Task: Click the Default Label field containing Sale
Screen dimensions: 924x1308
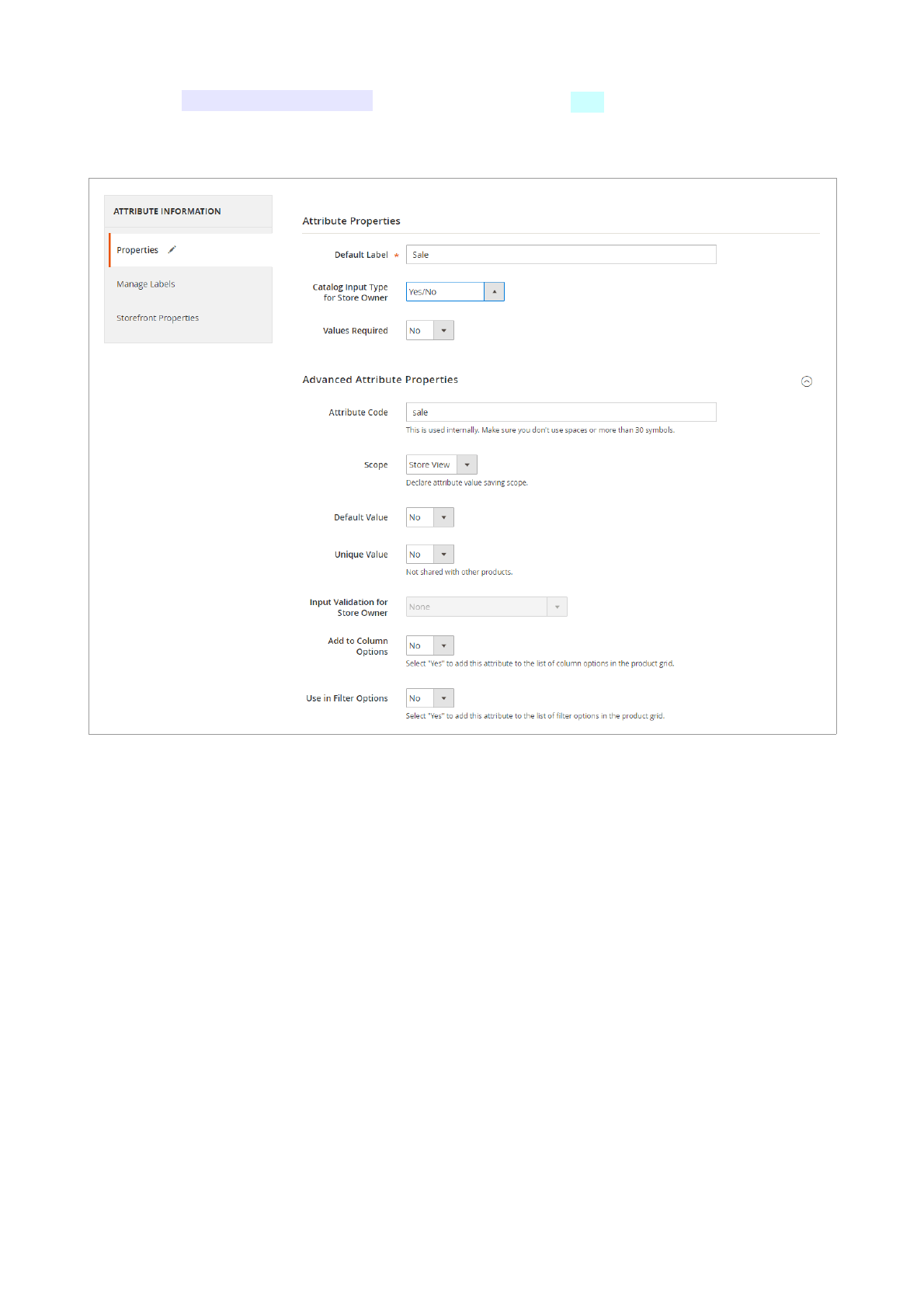Action: tap(561, 255)
